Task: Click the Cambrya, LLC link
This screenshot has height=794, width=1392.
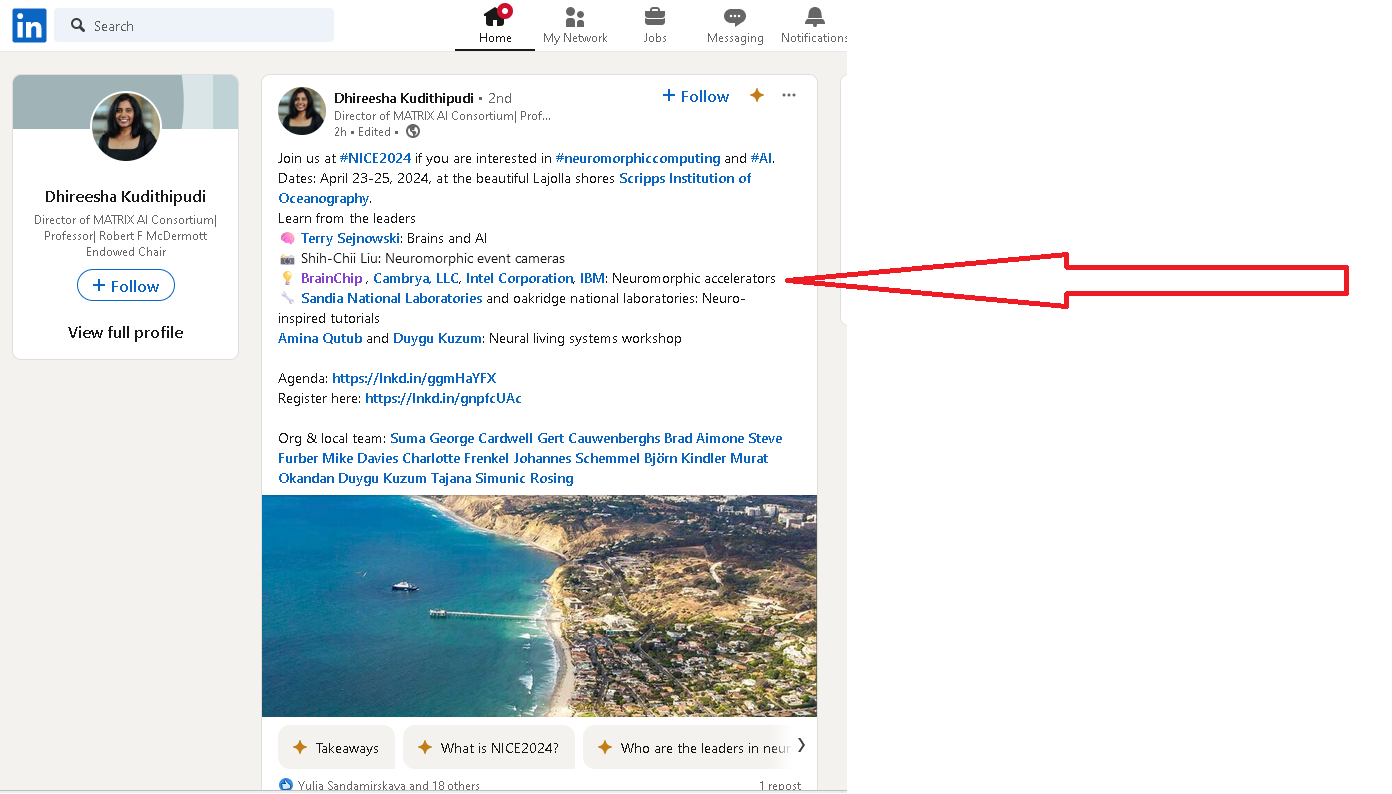Action: click(415, 278)
